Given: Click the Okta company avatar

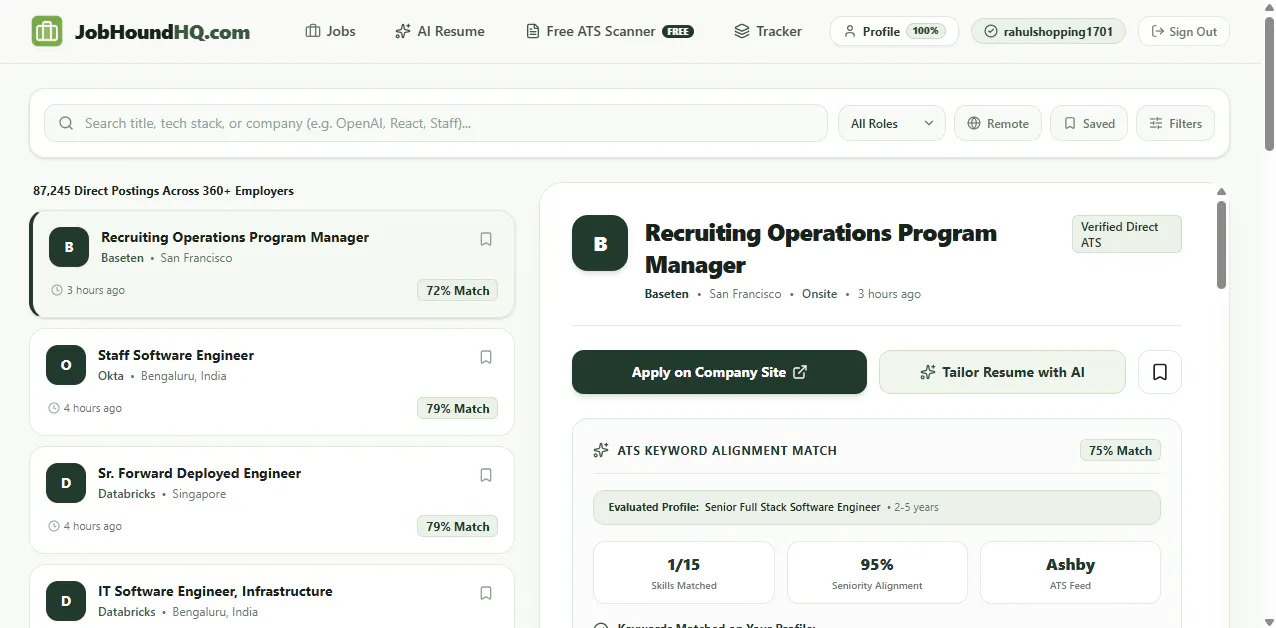Looking at the screenshot, I should [66, 365].
